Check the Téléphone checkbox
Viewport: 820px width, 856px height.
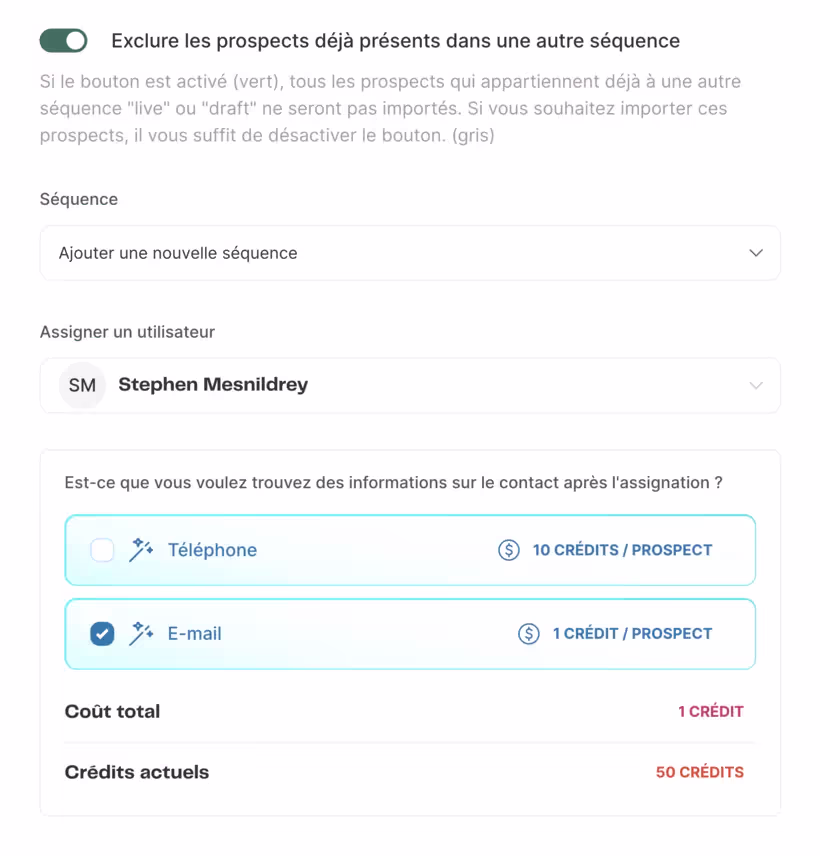[102, 550]
